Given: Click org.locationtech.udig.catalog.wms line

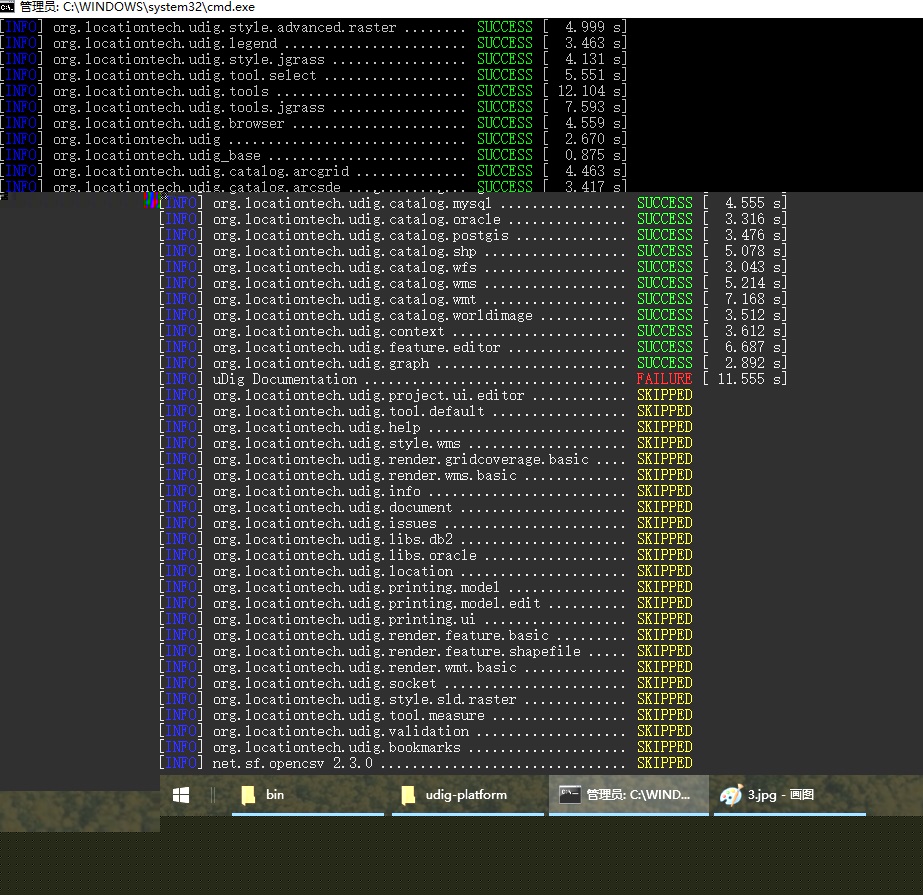Looking at the screenshot, I should (x=473, y=283).
